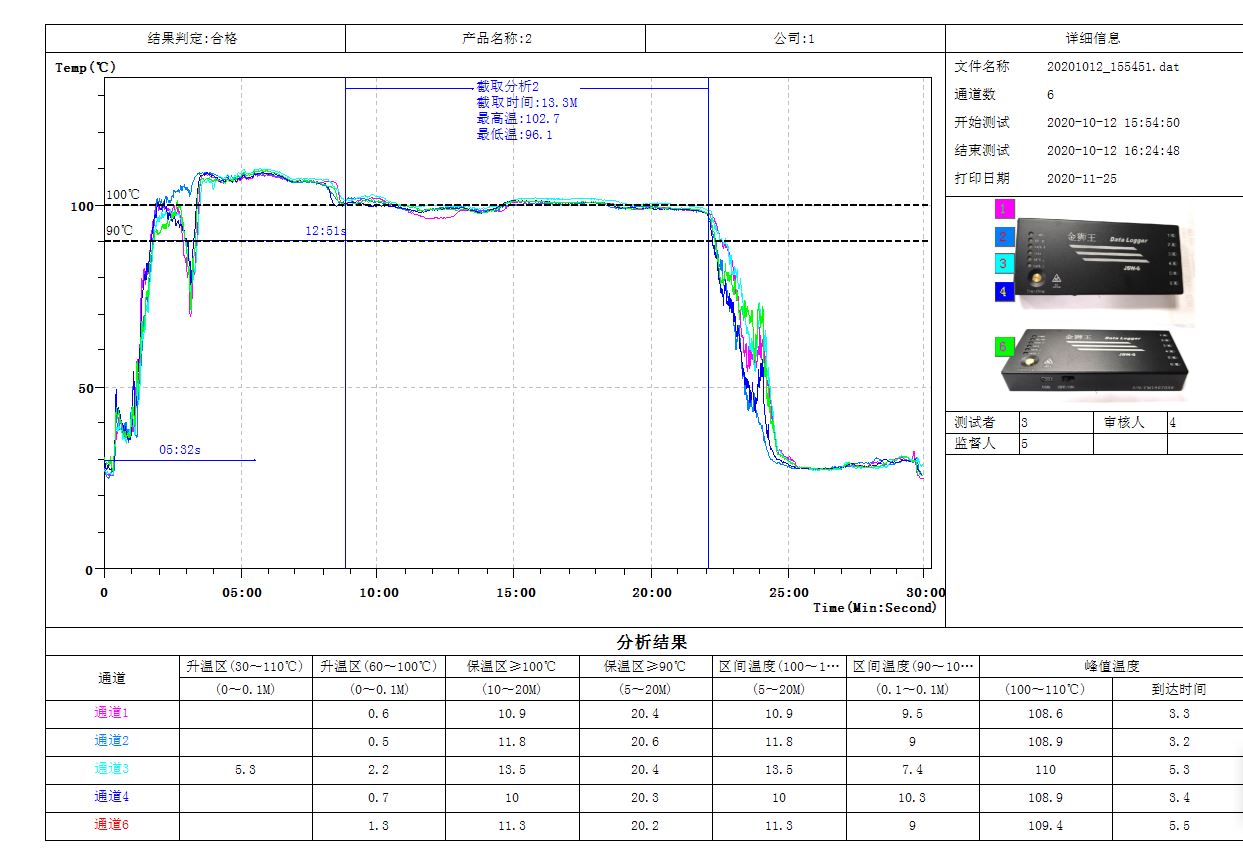Select the 截取分析2 annotation box

(522, 110)
